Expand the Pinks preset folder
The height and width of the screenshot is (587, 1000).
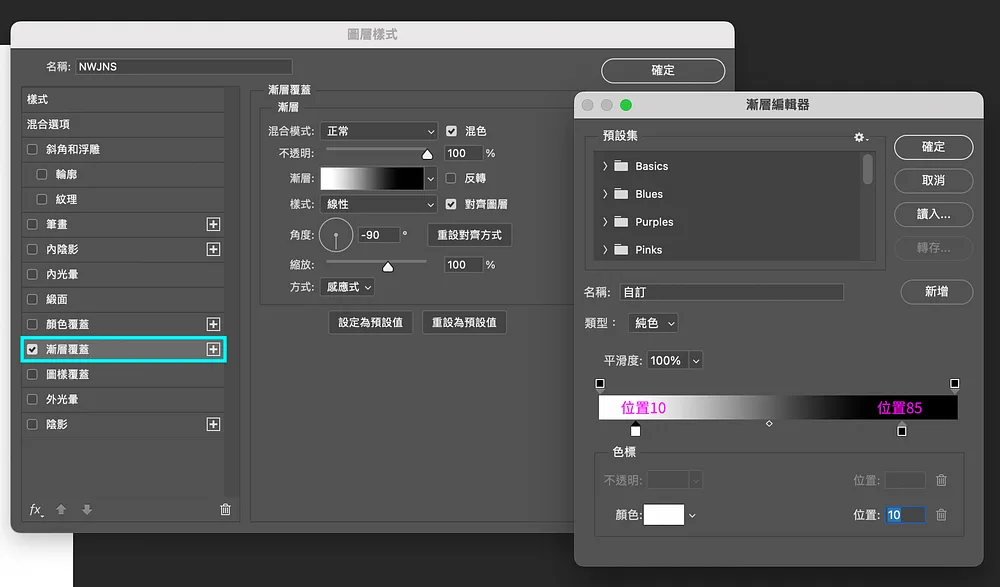pyautogui.click(x=605, y=249)
